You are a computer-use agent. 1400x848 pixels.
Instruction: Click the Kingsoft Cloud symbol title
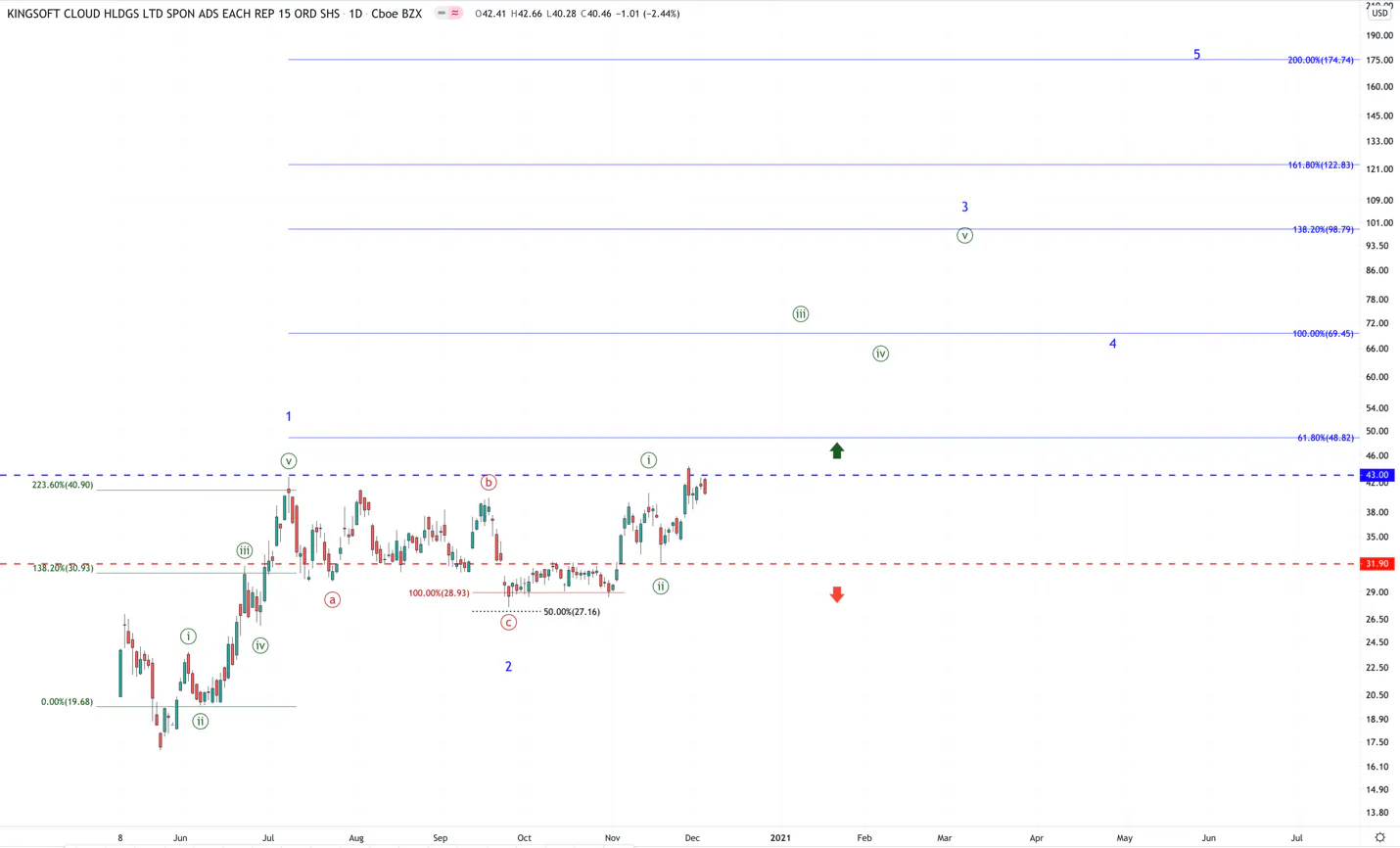(173, 14)
